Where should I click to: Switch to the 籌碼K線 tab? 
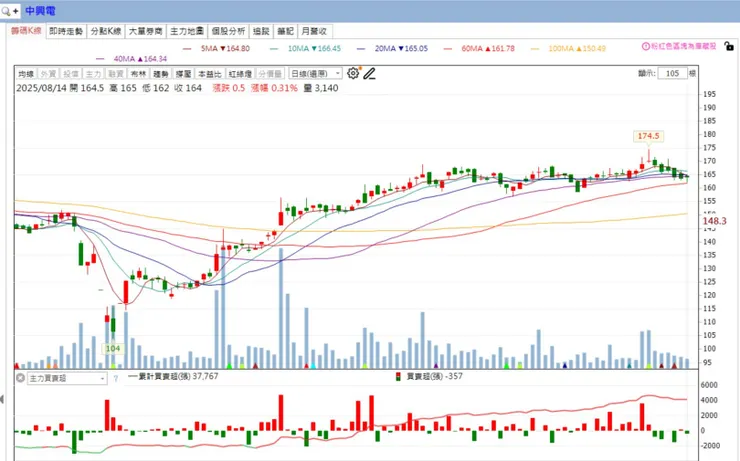pos(26,31)
